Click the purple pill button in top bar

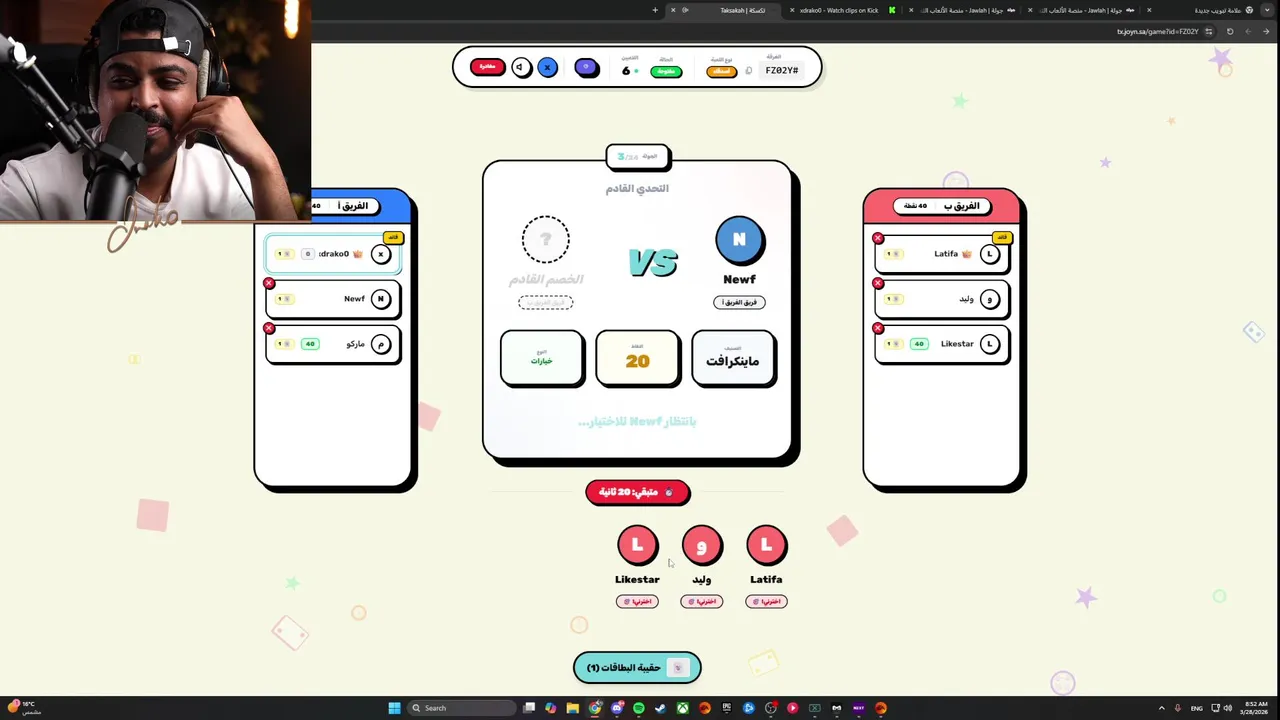[x=587, y=67]
